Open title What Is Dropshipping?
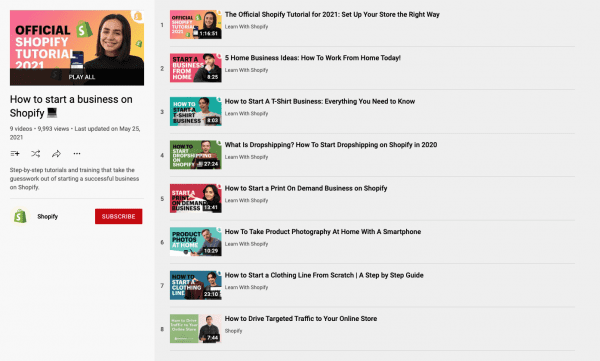 tap(331, 145)
